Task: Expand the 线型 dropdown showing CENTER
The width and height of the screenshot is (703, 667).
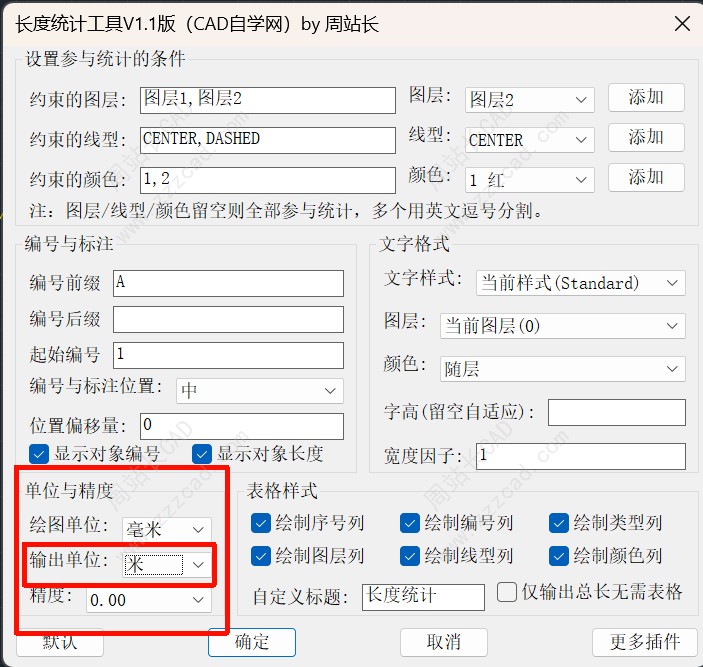Action: [x=529, y=140]
